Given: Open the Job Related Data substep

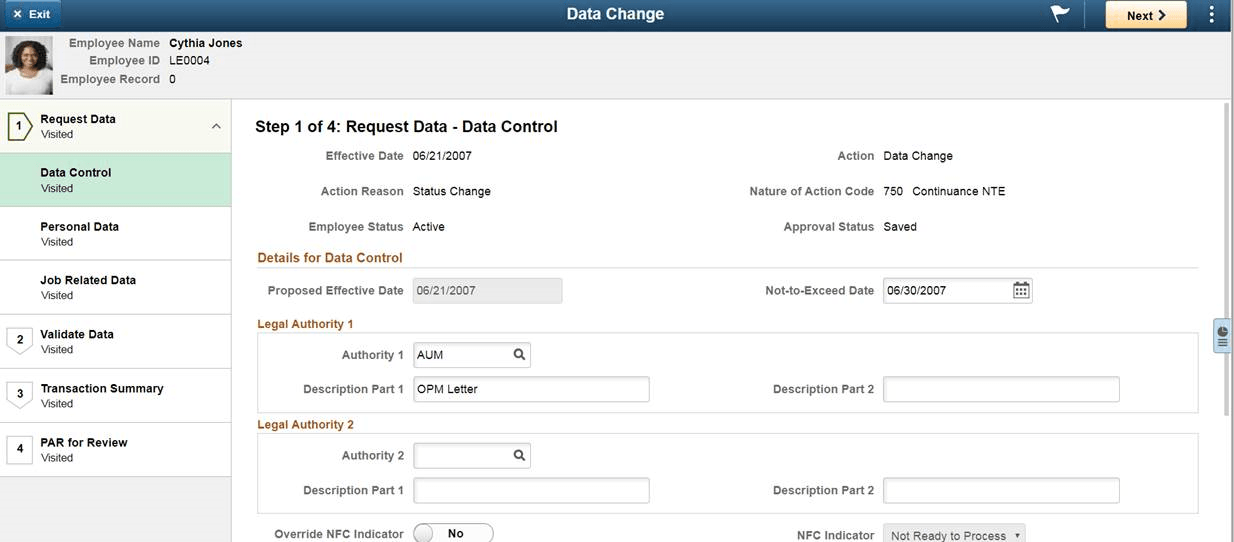Looking at the screenshot, I should (x=88, y=287).
